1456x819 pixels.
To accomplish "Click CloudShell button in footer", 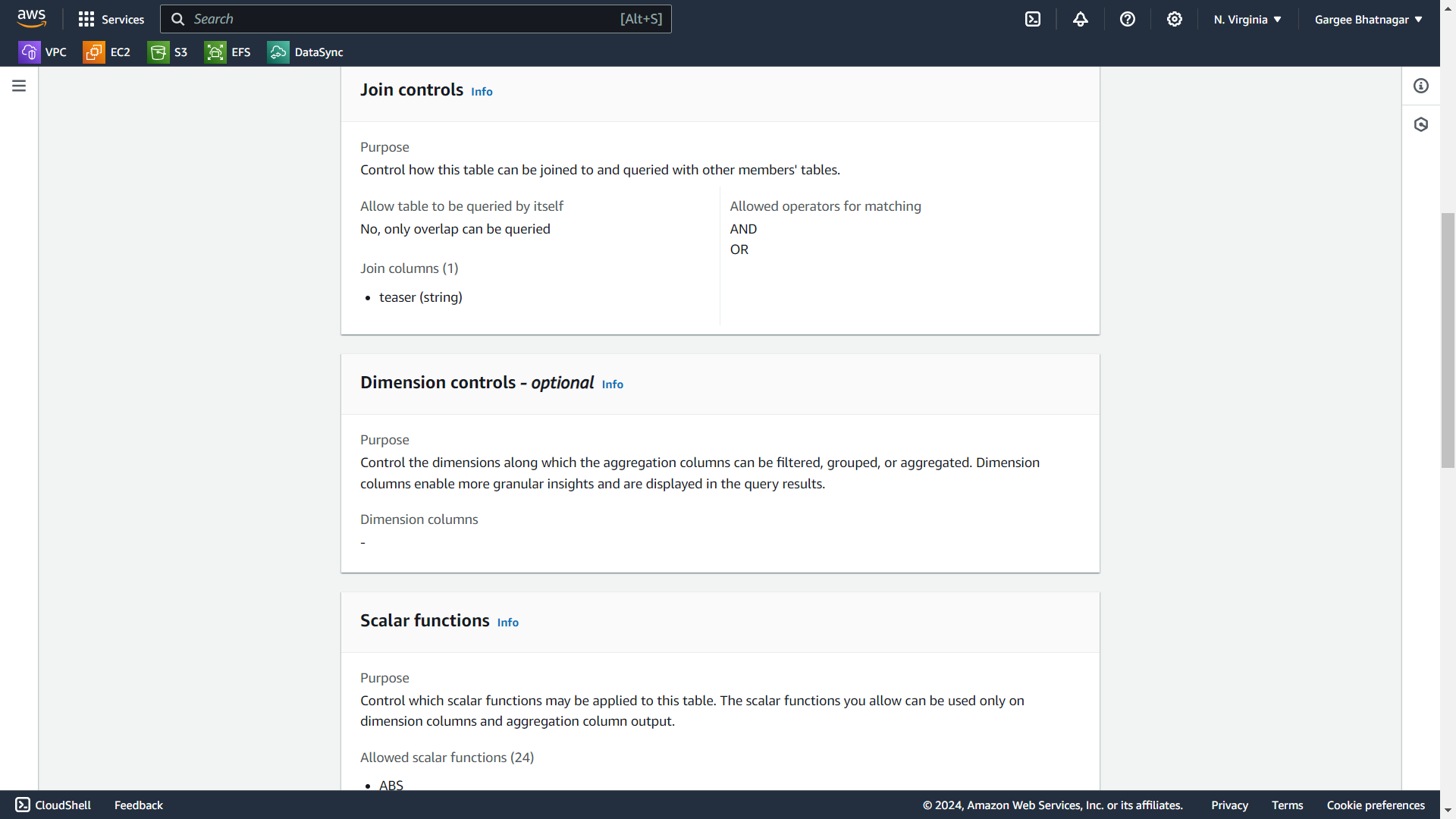I will [53, 805].
